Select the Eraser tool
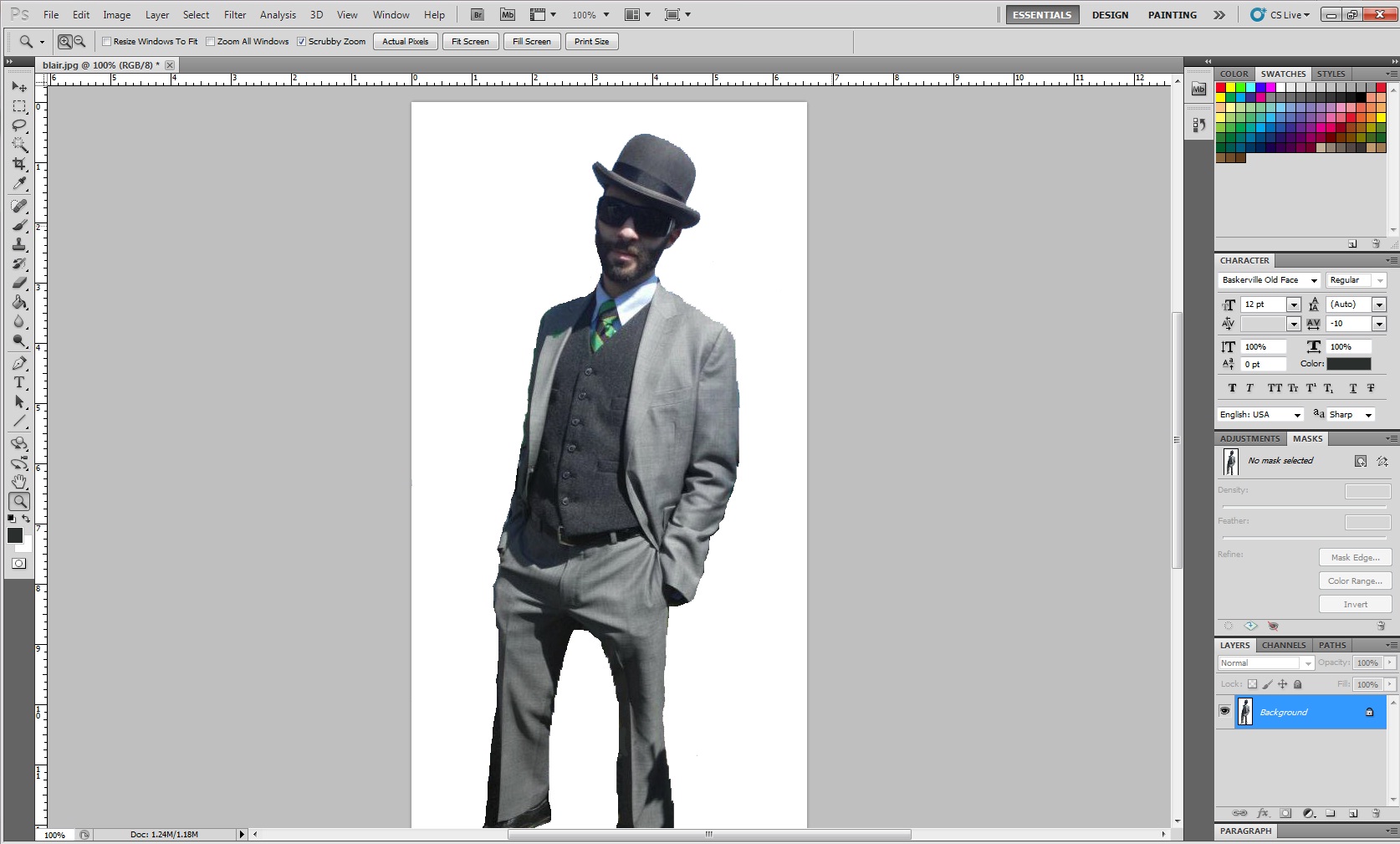 click(x=19, y=283)
